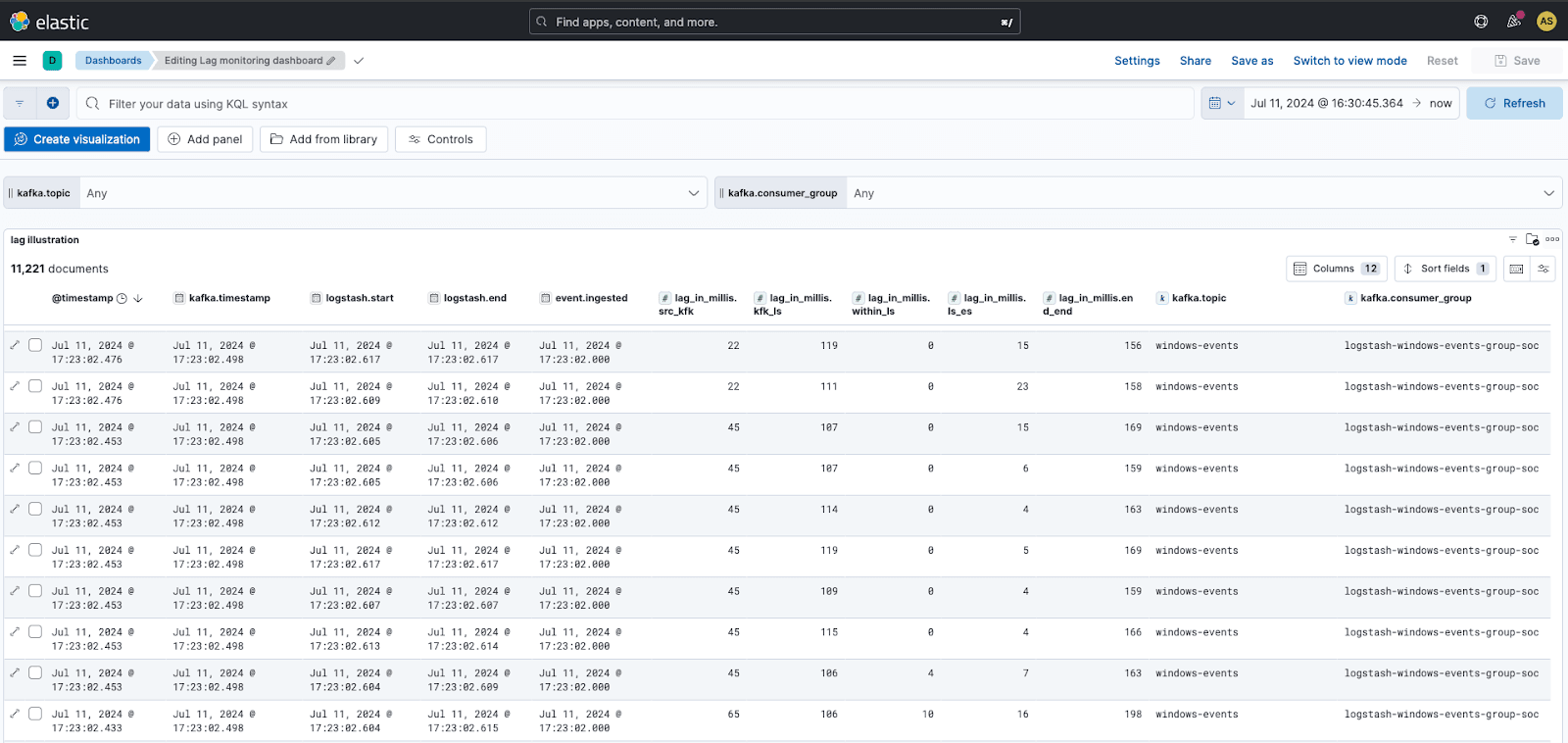Open the AS user avatar menu
1568x743 pixels.
[x=1546, y=22]
